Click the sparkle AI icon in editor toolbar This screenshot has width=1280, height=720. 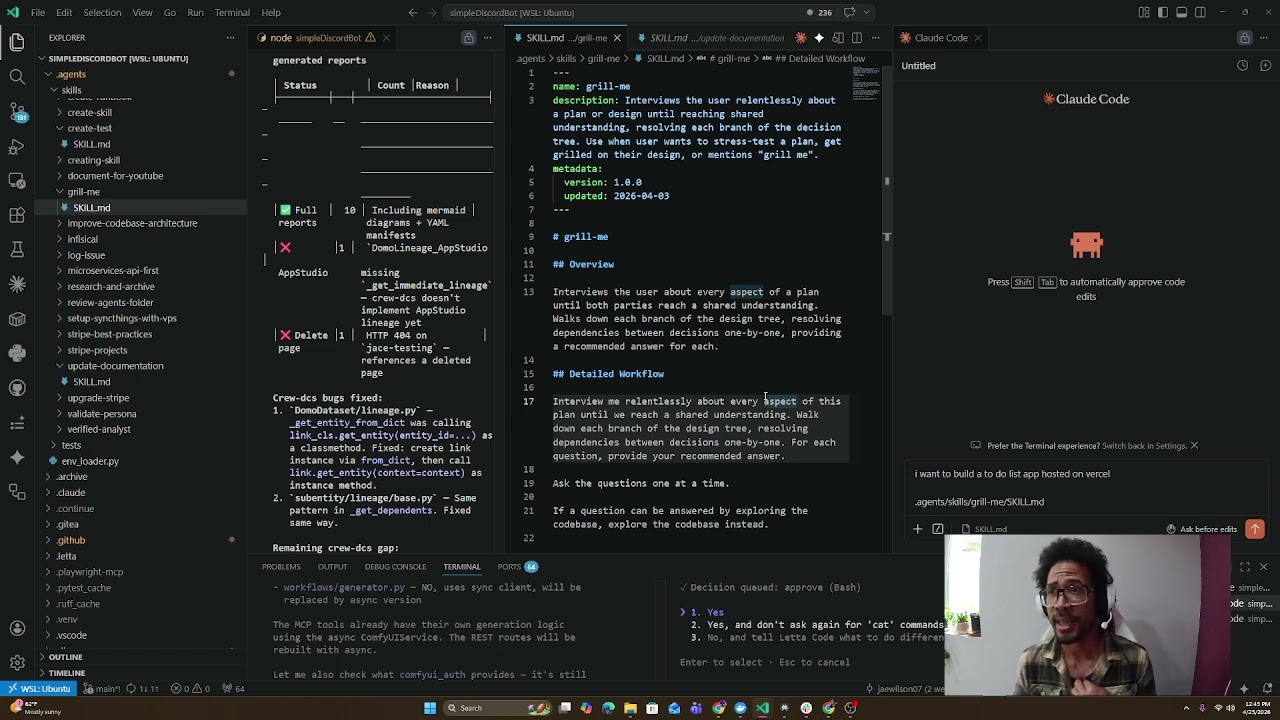(819, 38)
